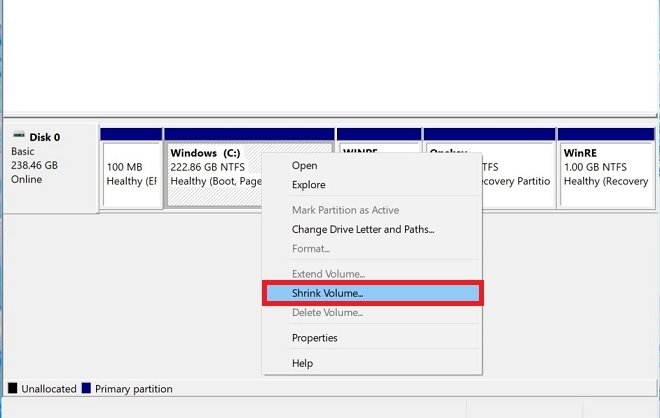Click the Primary partition legend label
Viewport: 660px width, 418px height.
click(134, 389)
